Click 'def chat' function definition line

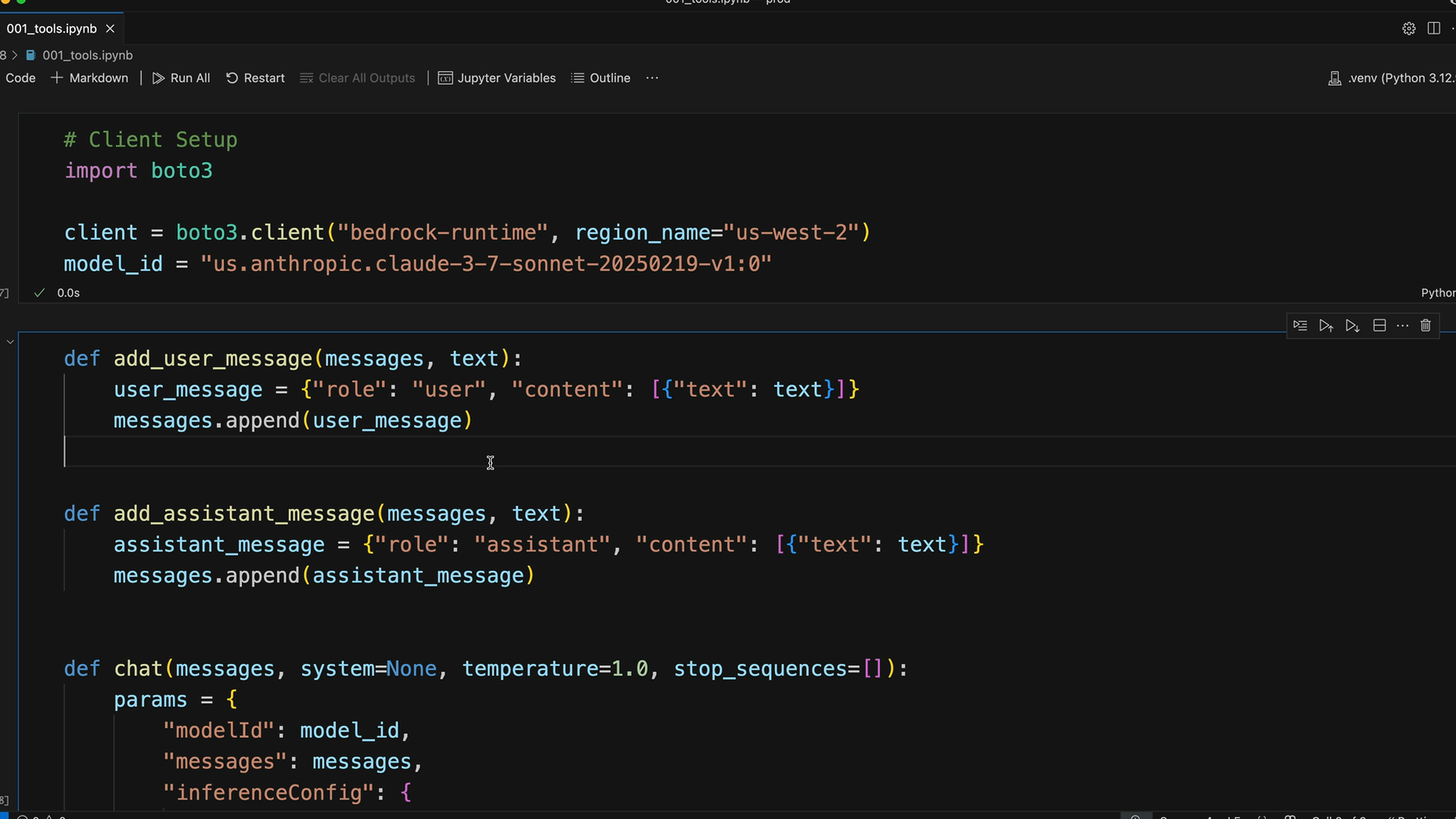coord(485,669)
